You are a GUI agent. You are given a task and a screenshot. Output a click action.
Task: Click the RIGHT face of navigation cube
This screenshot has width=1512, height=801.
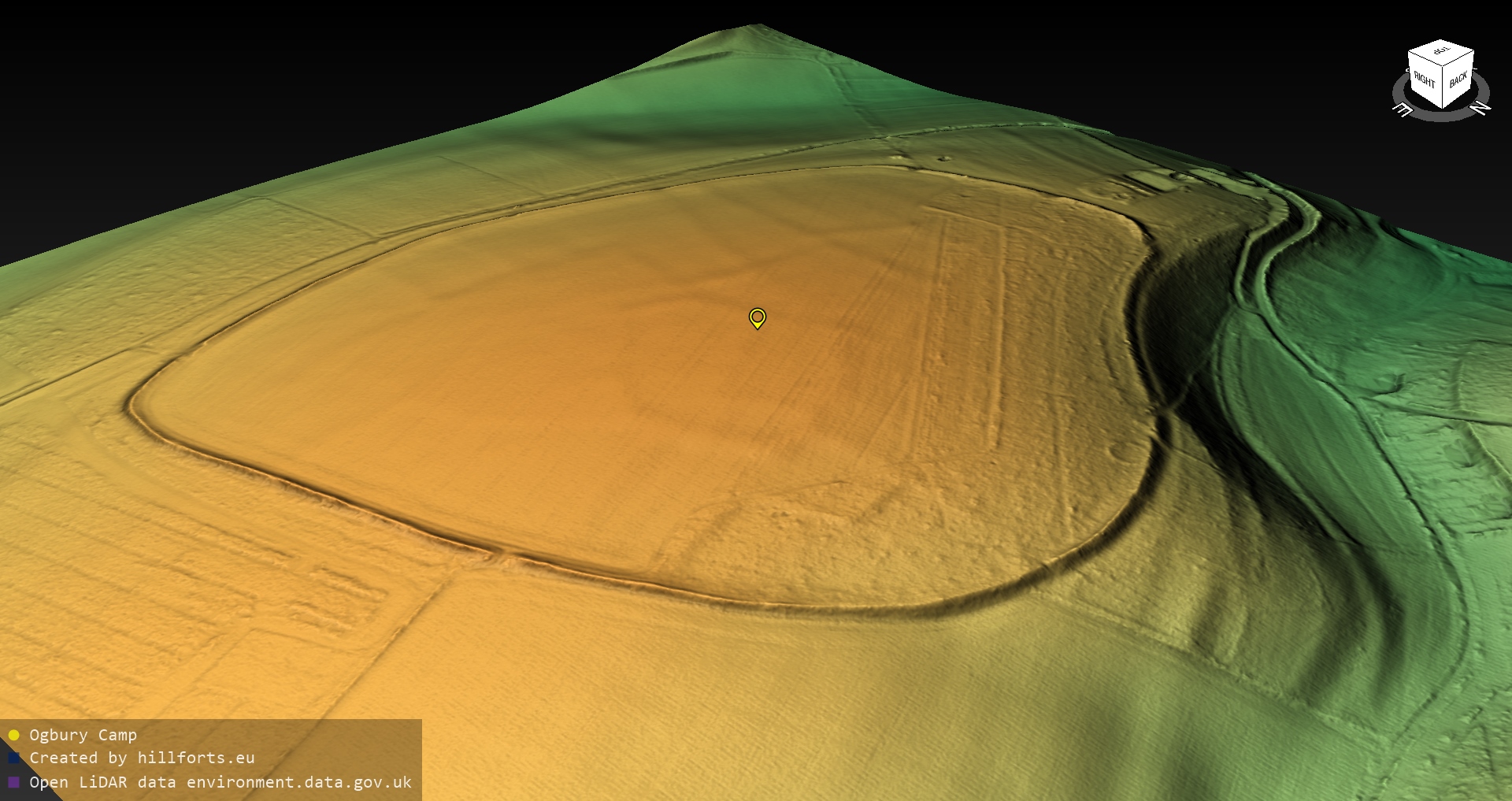point(1424,80)
